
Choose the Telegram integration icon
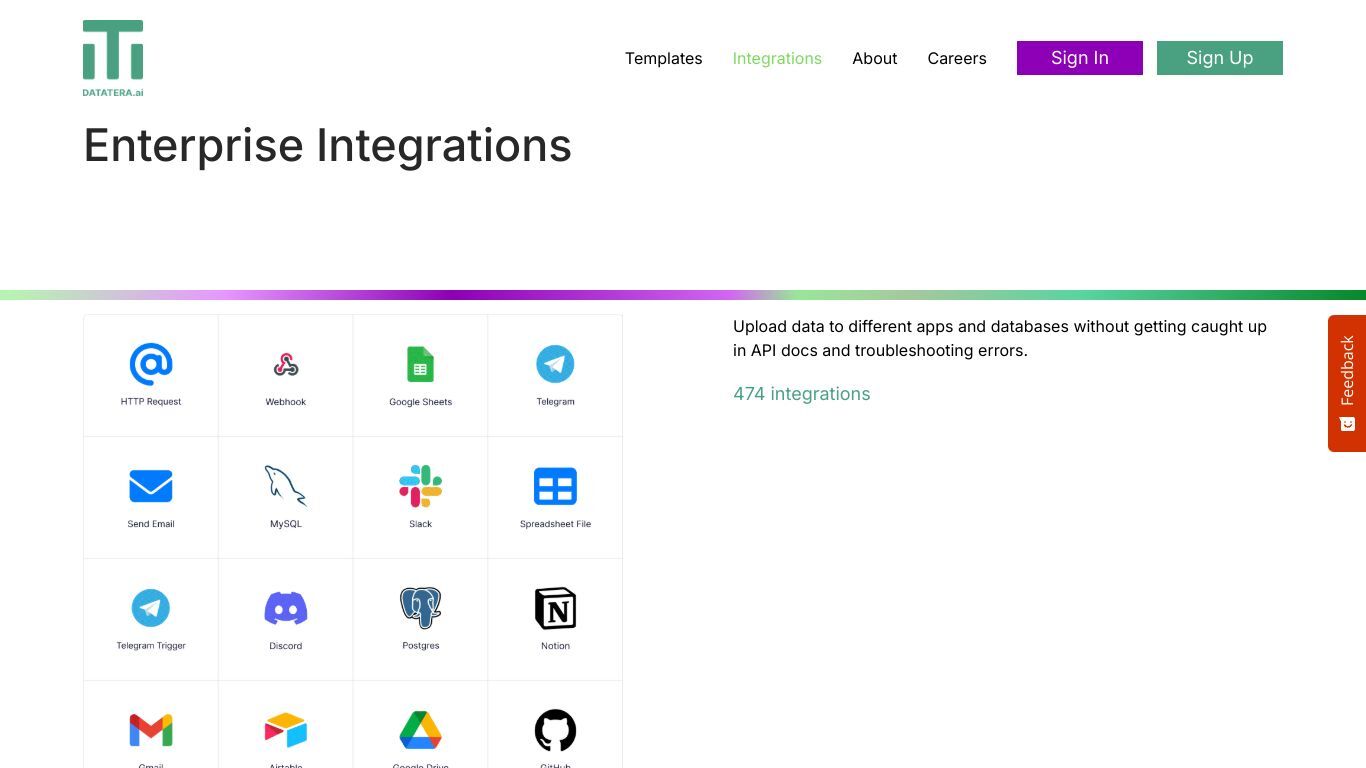pyautogui.click(x=555, y=365)
